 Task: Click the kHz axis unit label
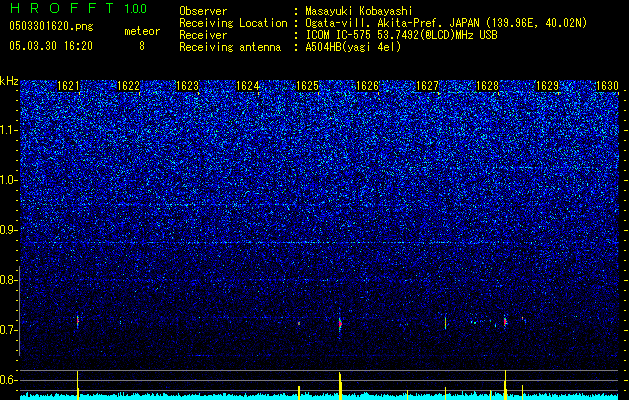pos(9,81)
